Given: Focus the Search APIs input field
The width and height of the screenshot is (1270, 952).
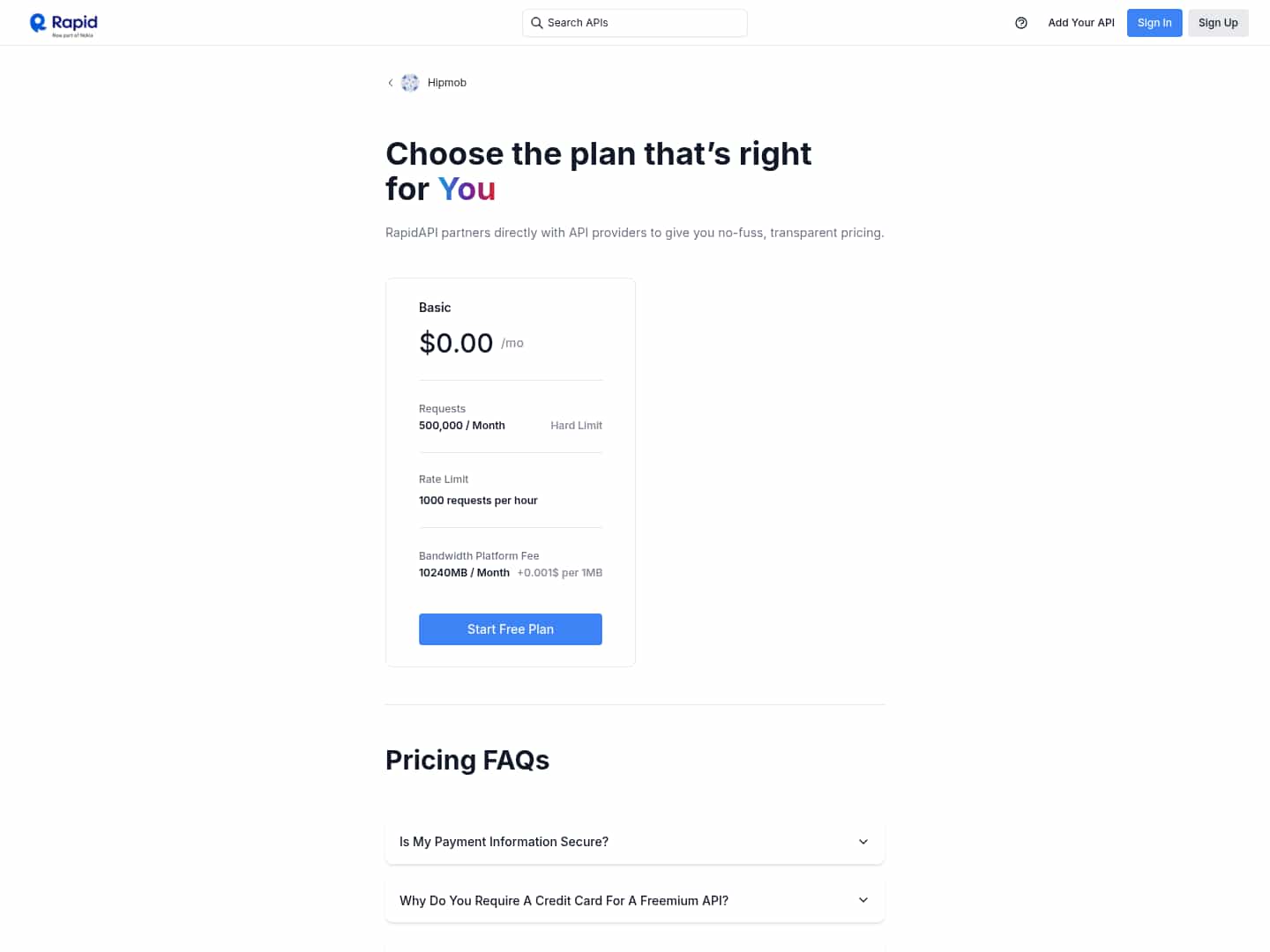Looking at the screenshot, I should coord(644,23).
